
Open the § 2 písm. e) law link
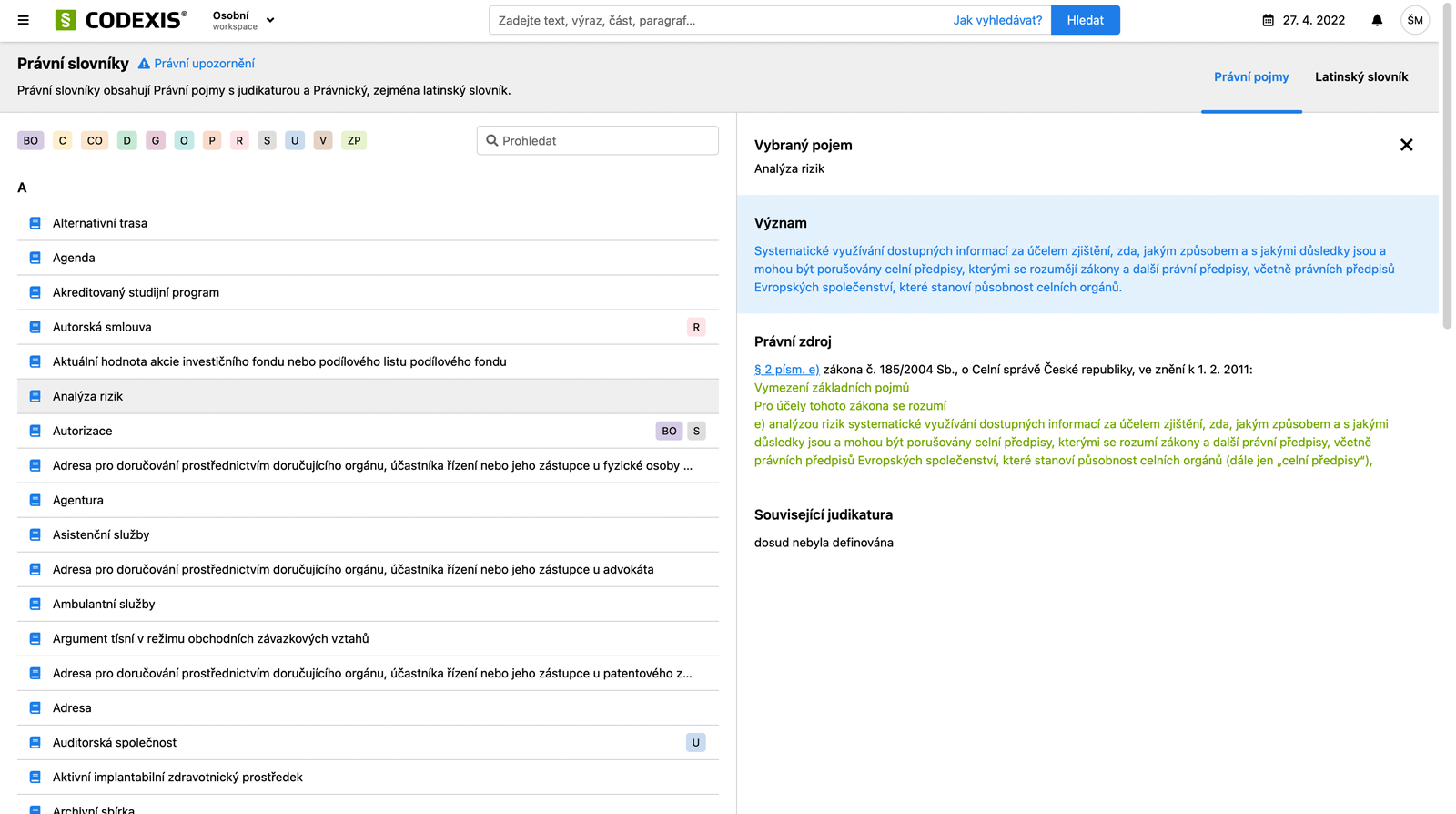coord(786,370)
